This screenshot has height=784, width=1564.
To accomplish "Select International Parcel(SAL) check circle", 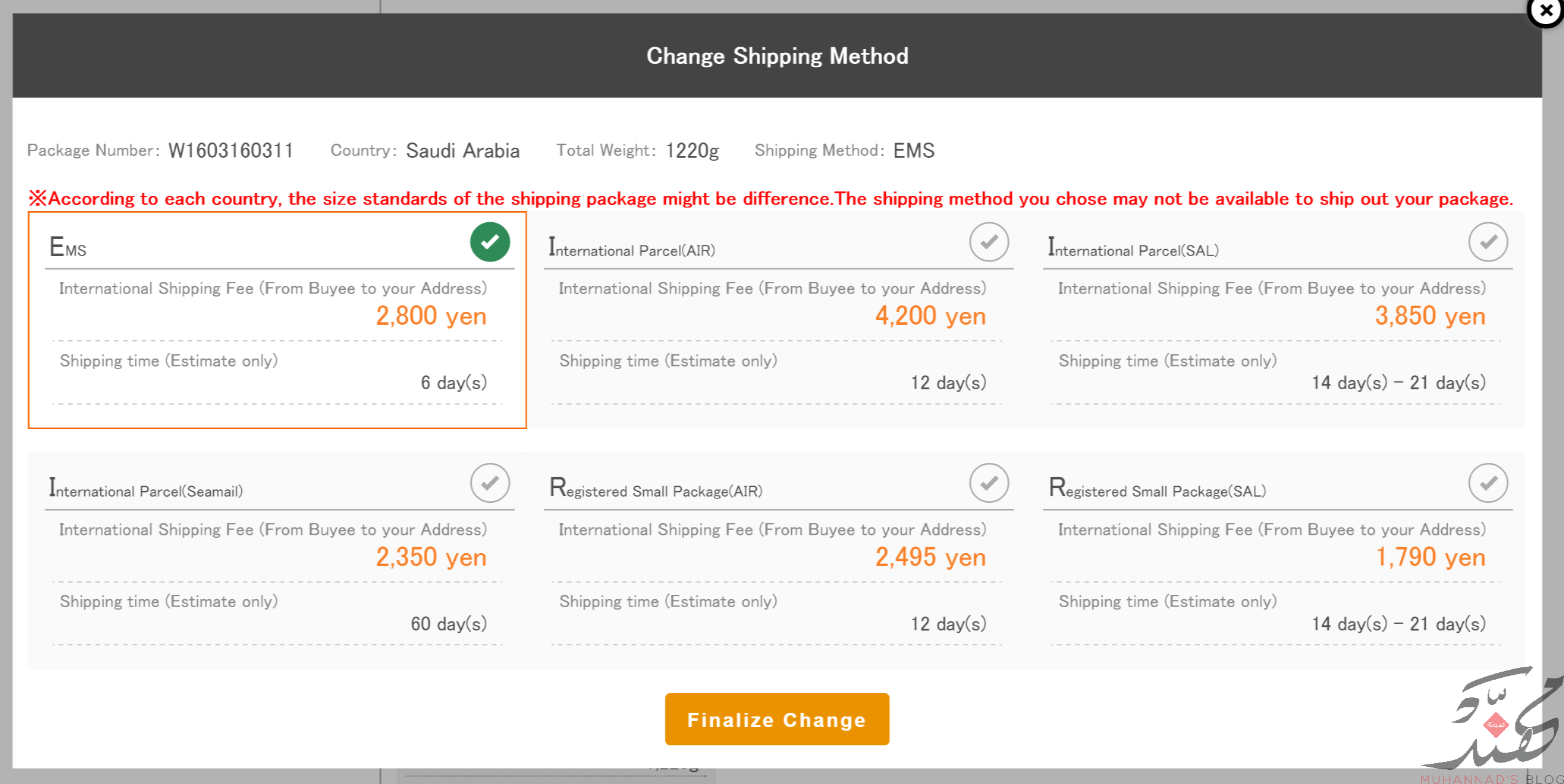I will [x=1488, y=242].
